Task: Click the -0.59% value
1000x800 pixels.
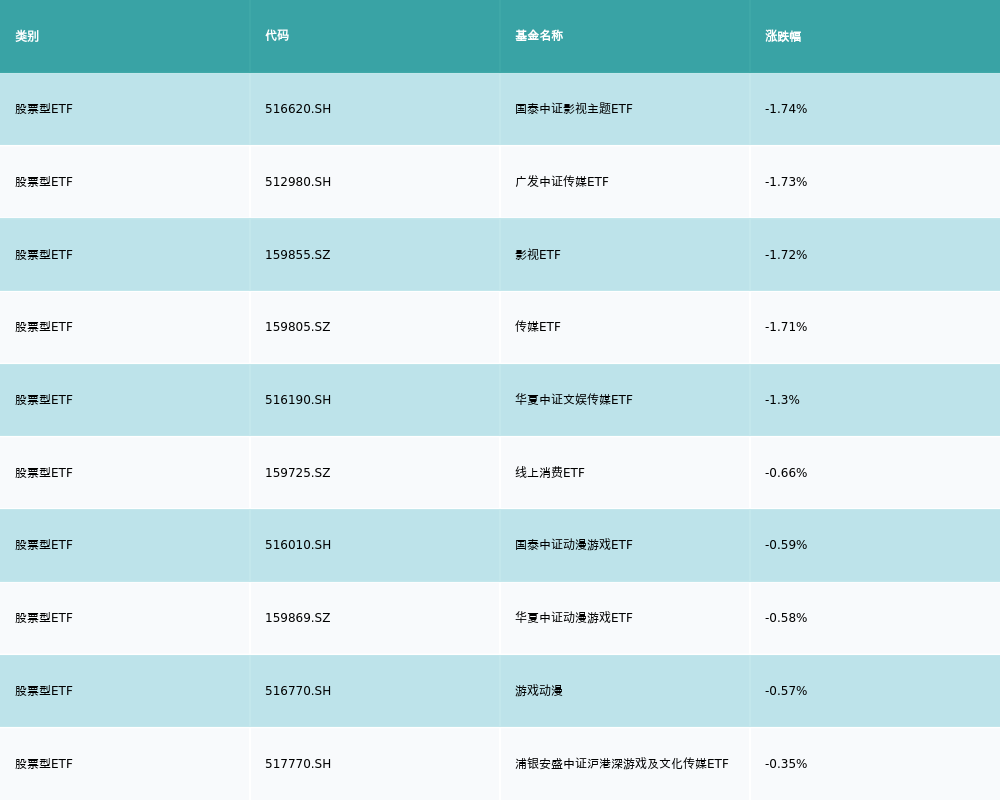Action: point(786,545)
